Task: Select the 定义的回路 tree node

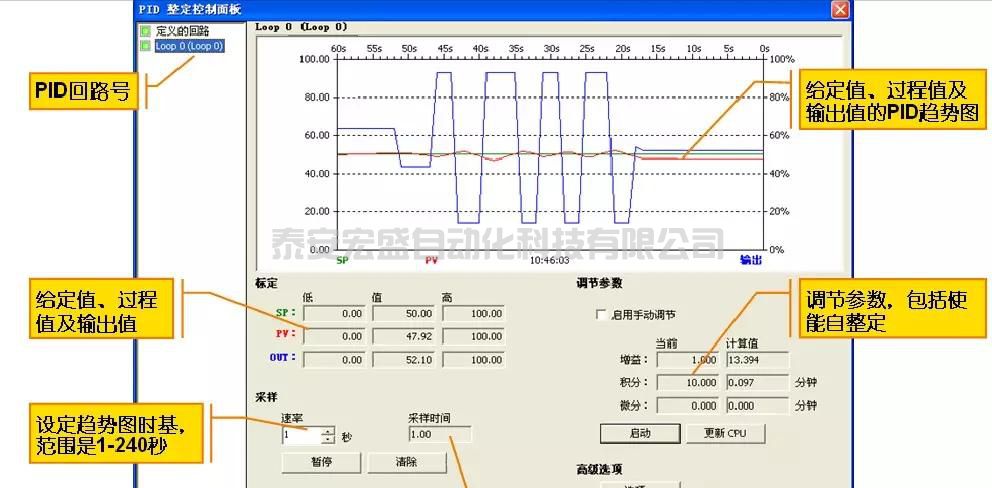Action: [182, 31]
